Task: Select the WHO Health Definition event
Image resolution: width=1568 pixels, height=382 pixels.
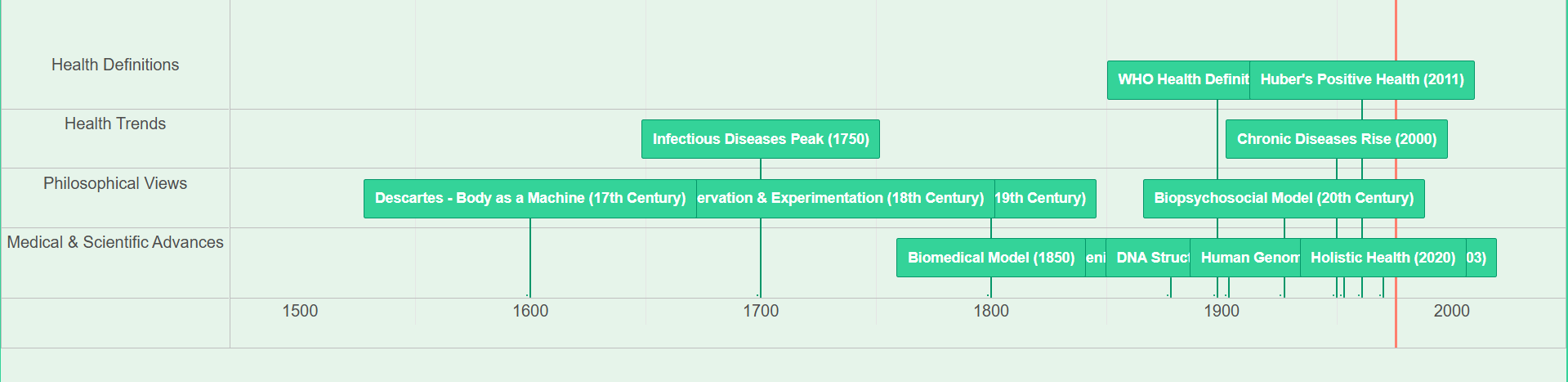Action: [1178, 80]
